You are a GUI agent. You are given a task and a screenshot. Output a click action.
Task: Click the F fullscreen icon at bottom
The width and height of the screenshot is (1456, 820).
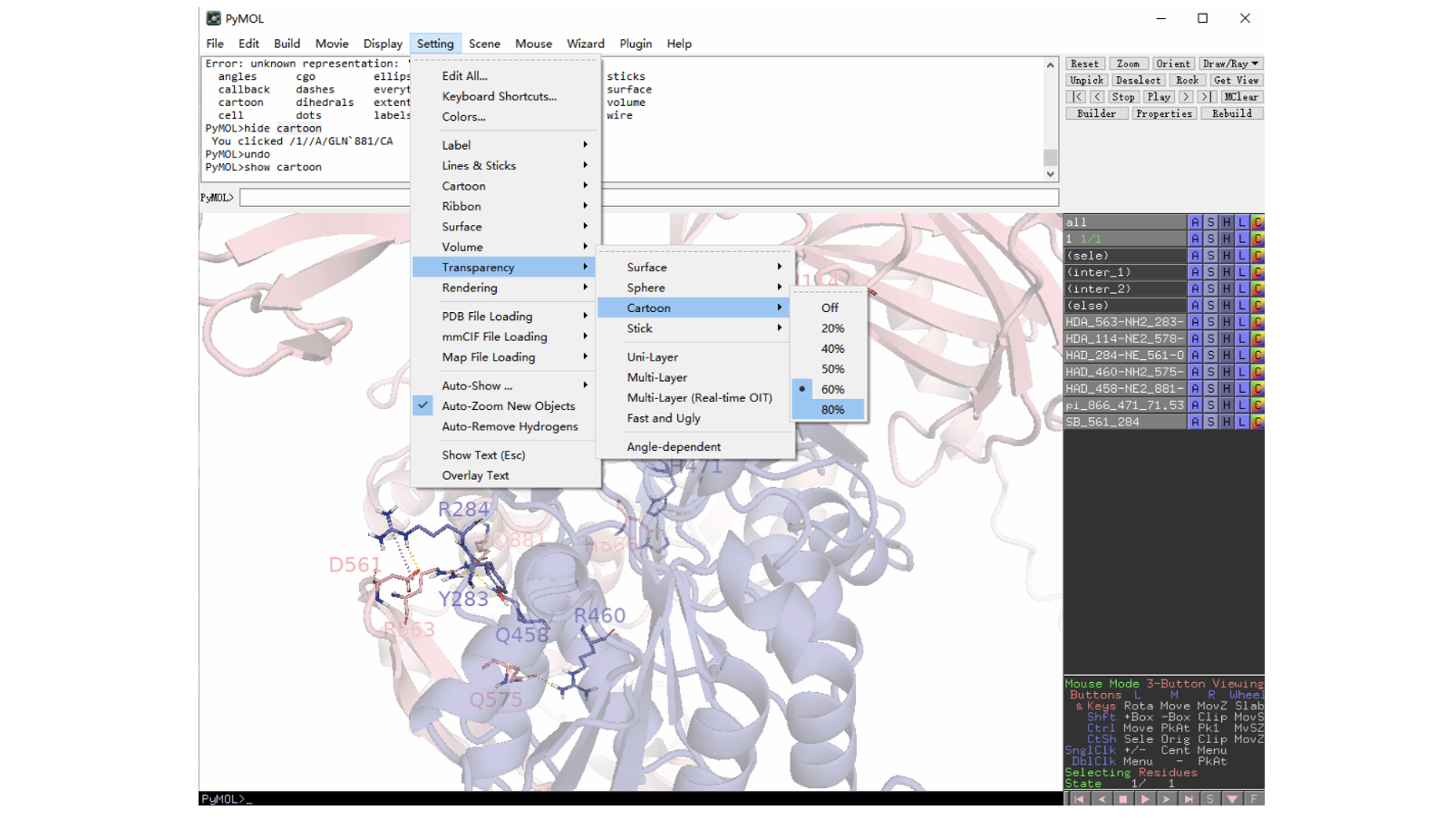click(x=1254, y=799)
